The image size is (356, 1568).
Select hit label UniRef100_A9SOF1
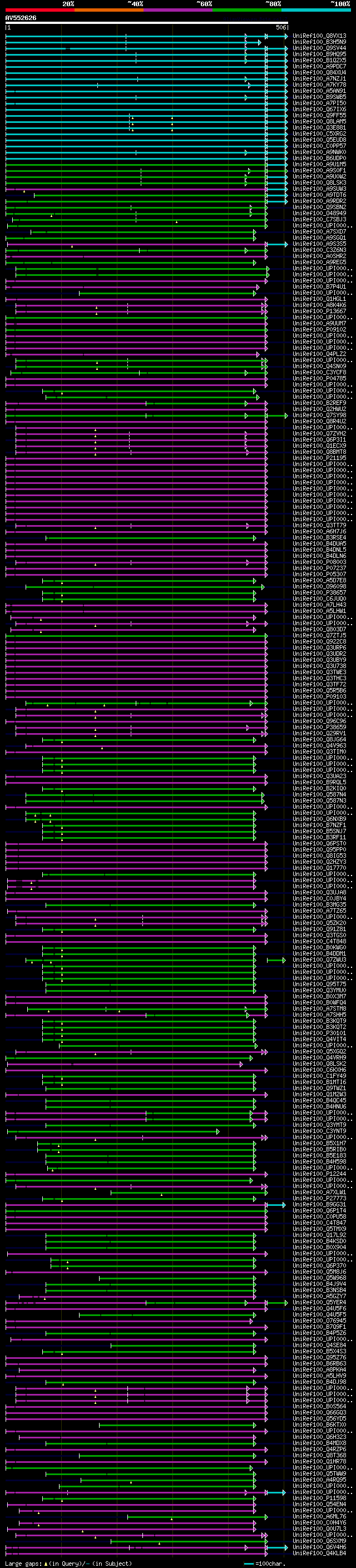tap(319, 170)
